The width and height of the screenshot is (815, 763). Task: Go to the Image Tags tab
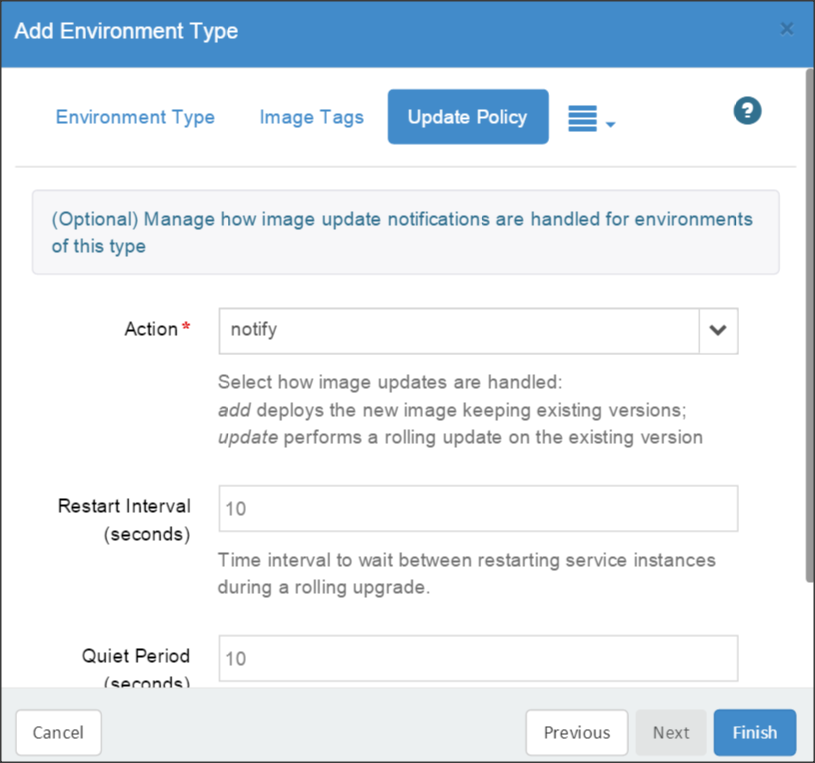tap(311, 117)
